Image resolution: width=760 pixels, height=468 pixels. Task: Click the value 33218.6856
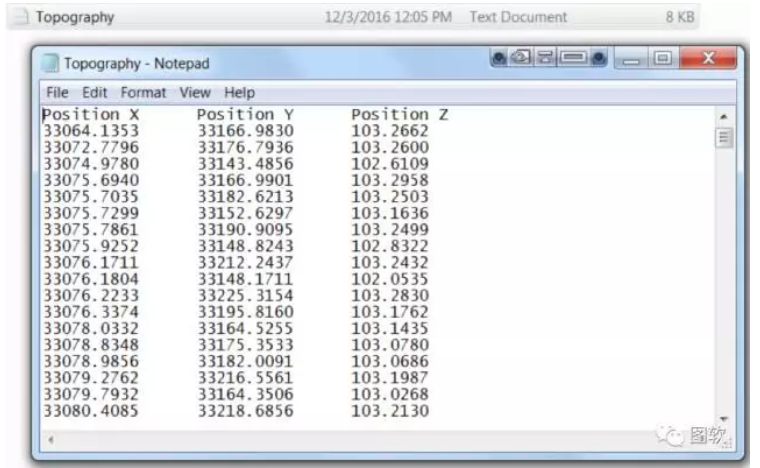point(246,411)
